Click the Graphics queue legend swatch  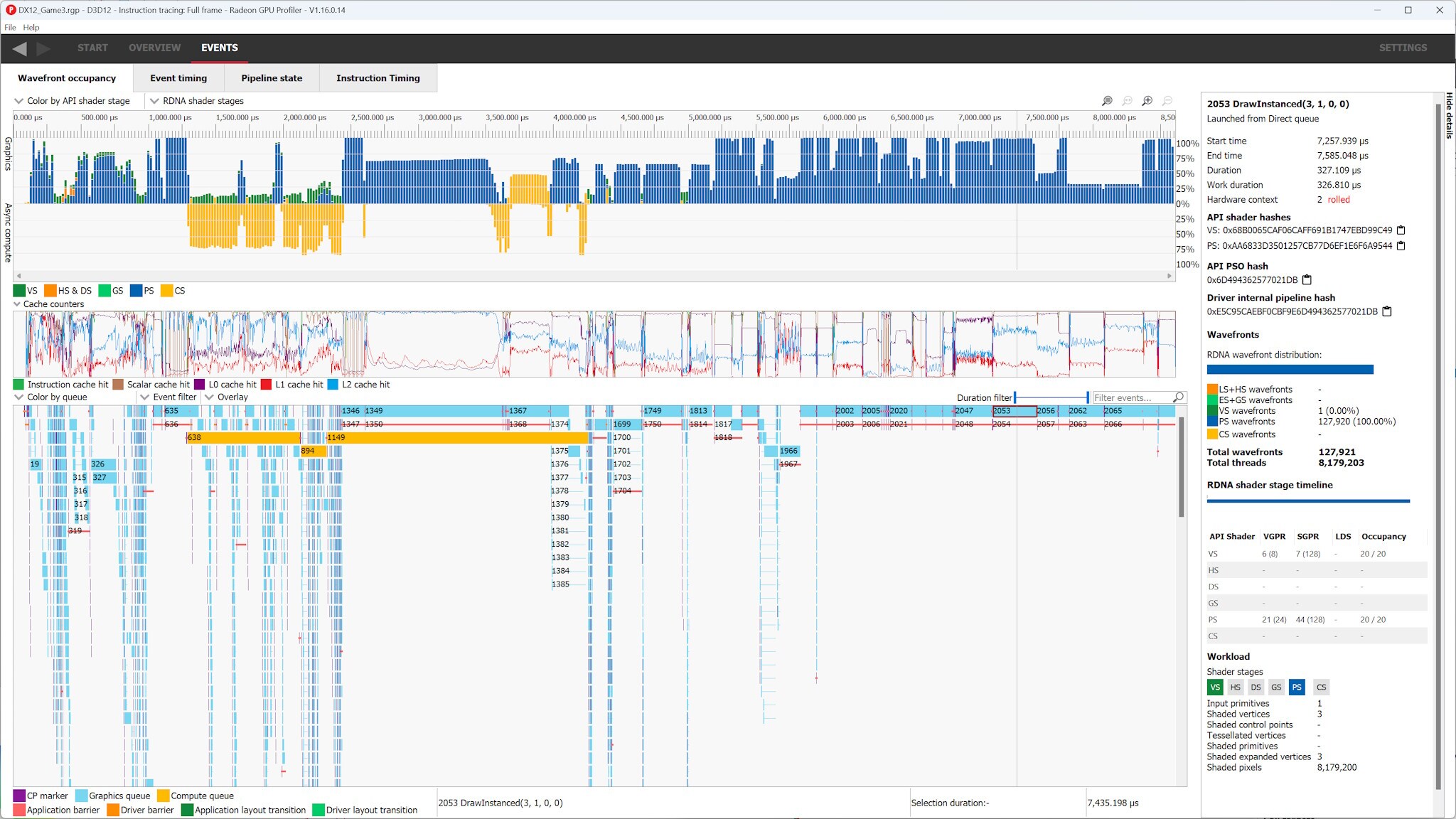pyautogui.click(x=81, y=796)
